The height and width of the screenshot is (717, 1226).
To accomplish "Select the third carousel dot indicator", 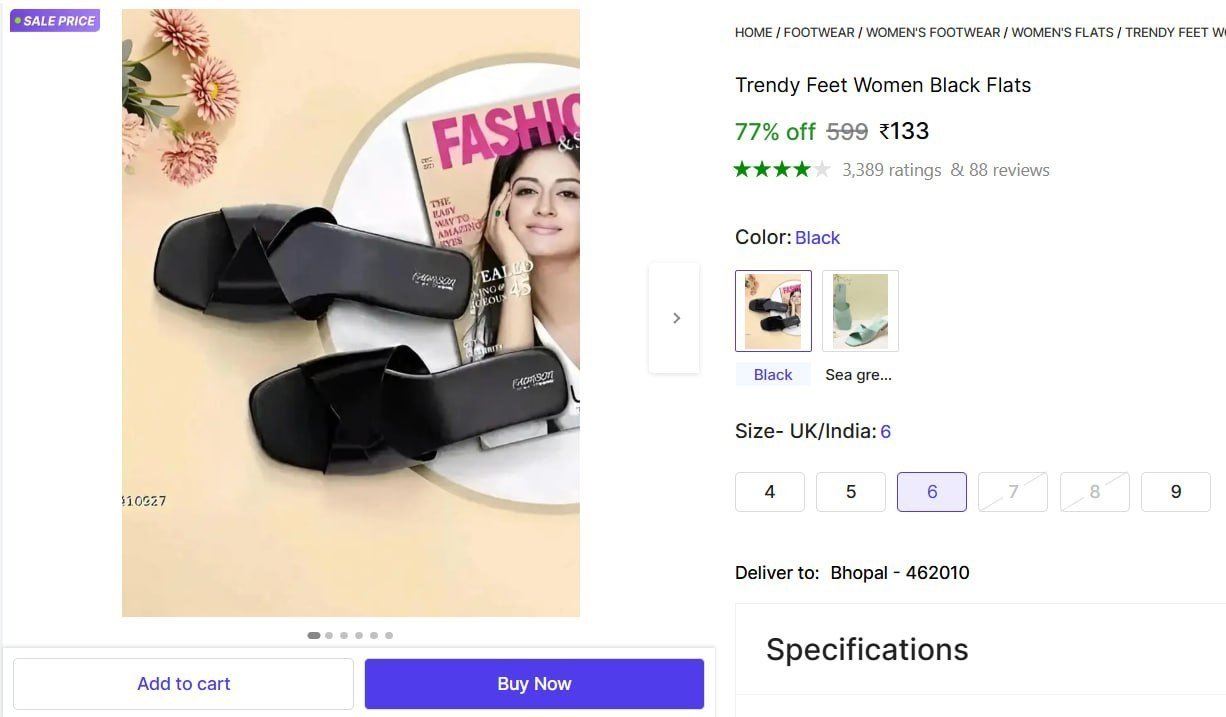I will pos(344,635).
